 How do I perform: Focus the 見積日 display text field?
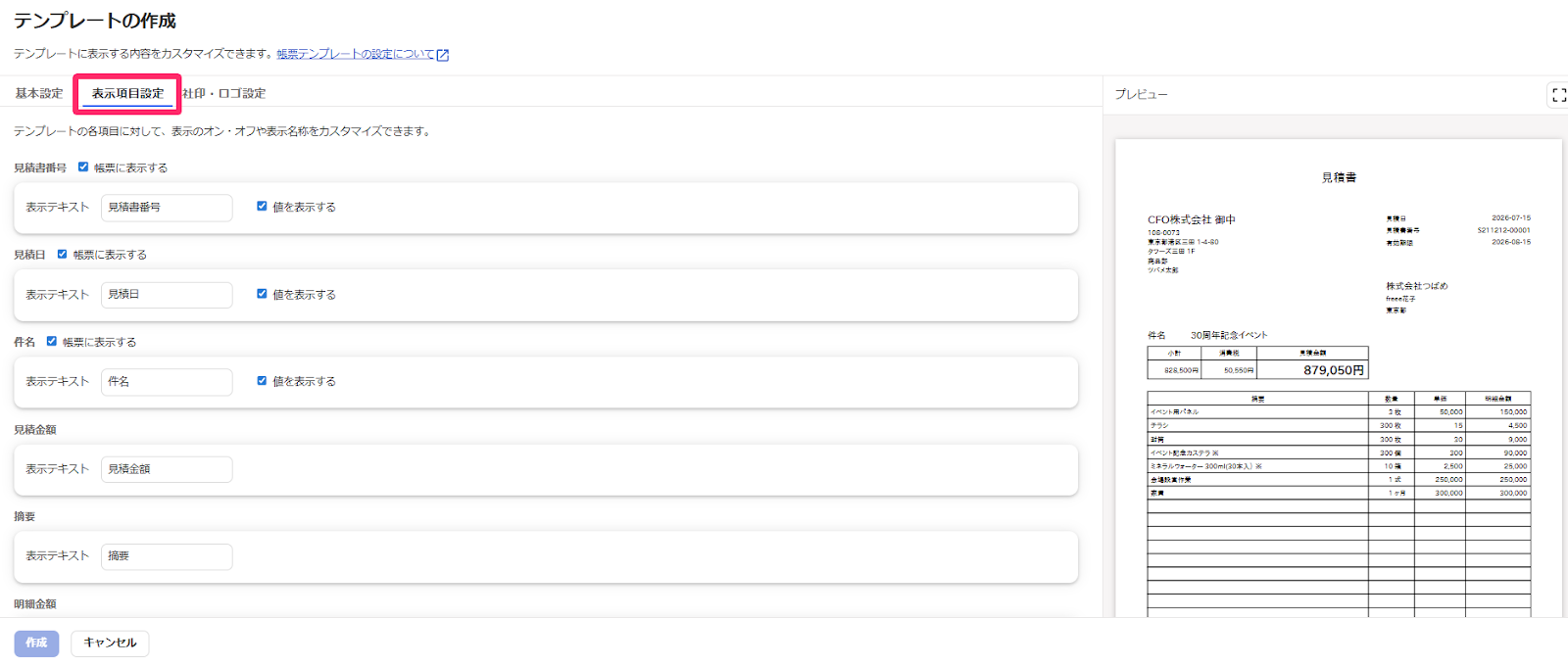click(x=167, y=295)
